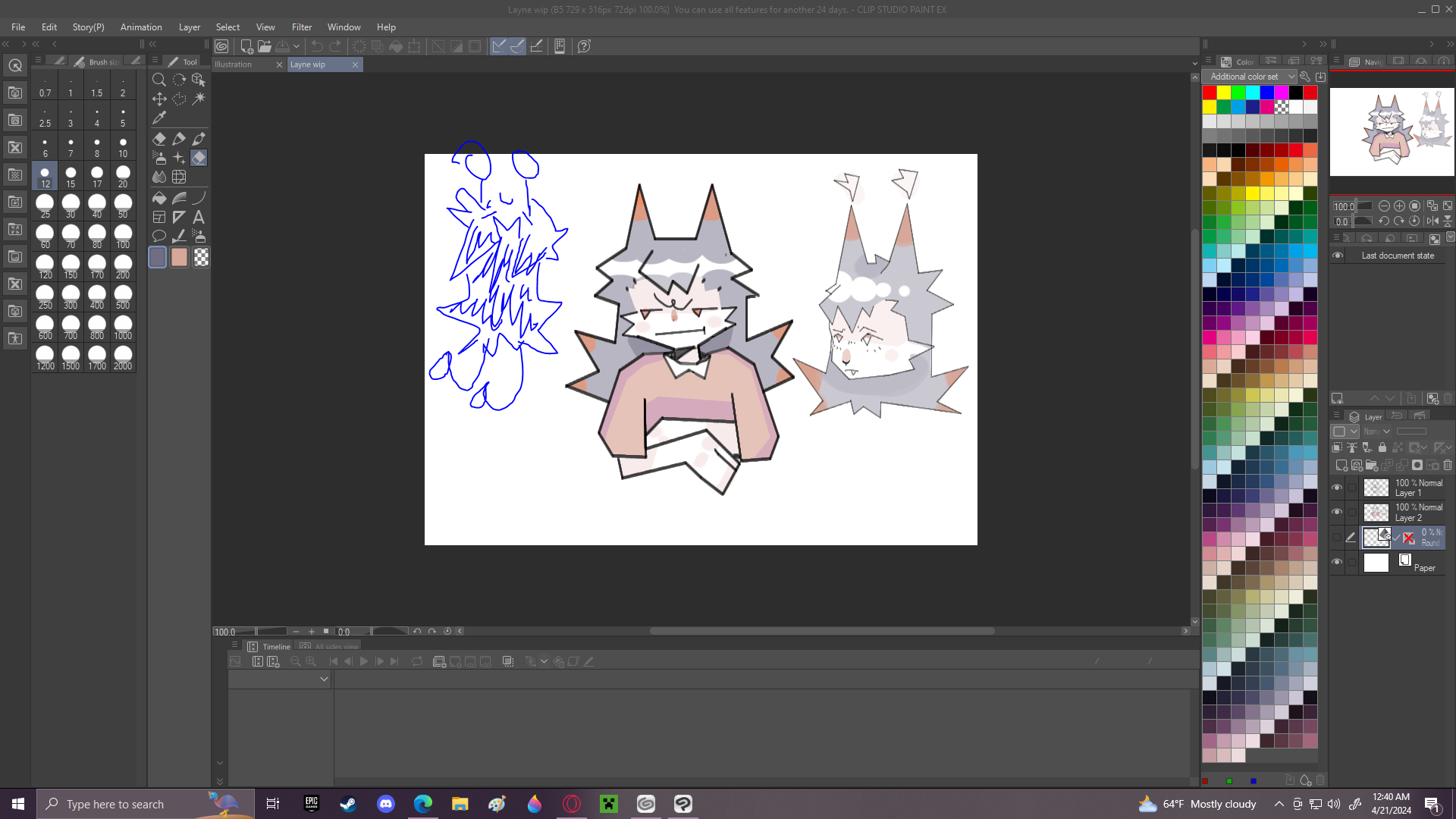Click the new raster layer icon
This screenshot has width=1456, height=819.
(1341, 465)
